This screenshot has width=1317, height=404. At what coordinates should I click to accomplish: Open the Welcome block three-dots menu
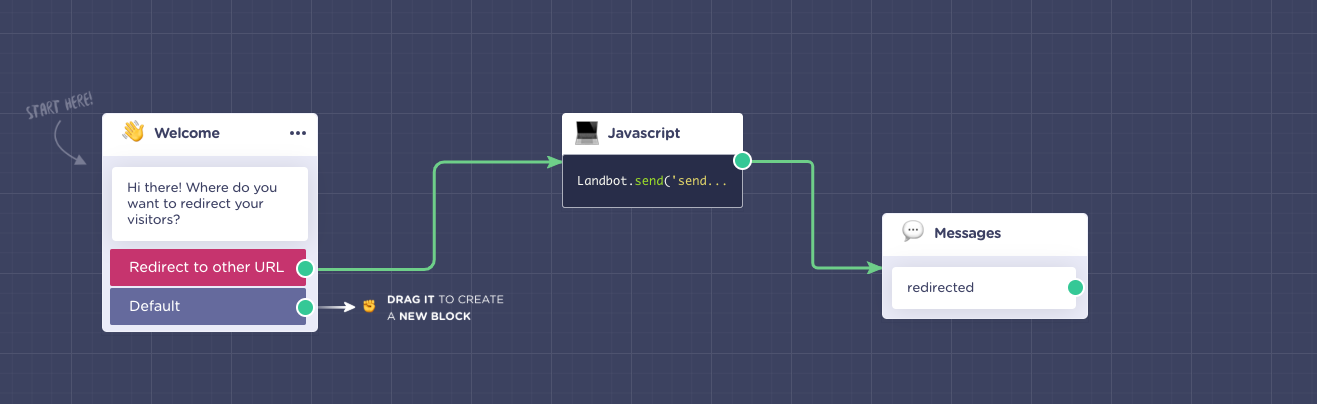pyautogui.click(x=298, y=133)
